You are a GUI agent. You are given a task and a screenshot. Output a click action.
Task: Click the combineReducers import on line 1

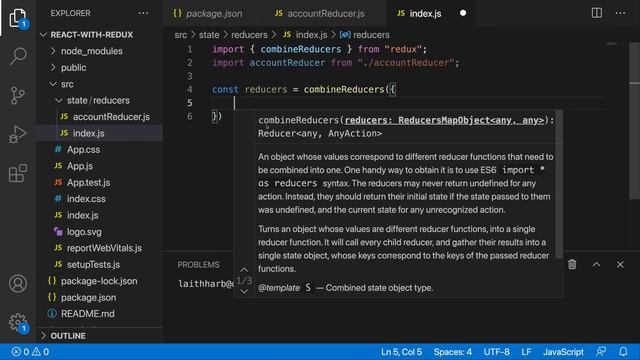click(x=300, y=49)
